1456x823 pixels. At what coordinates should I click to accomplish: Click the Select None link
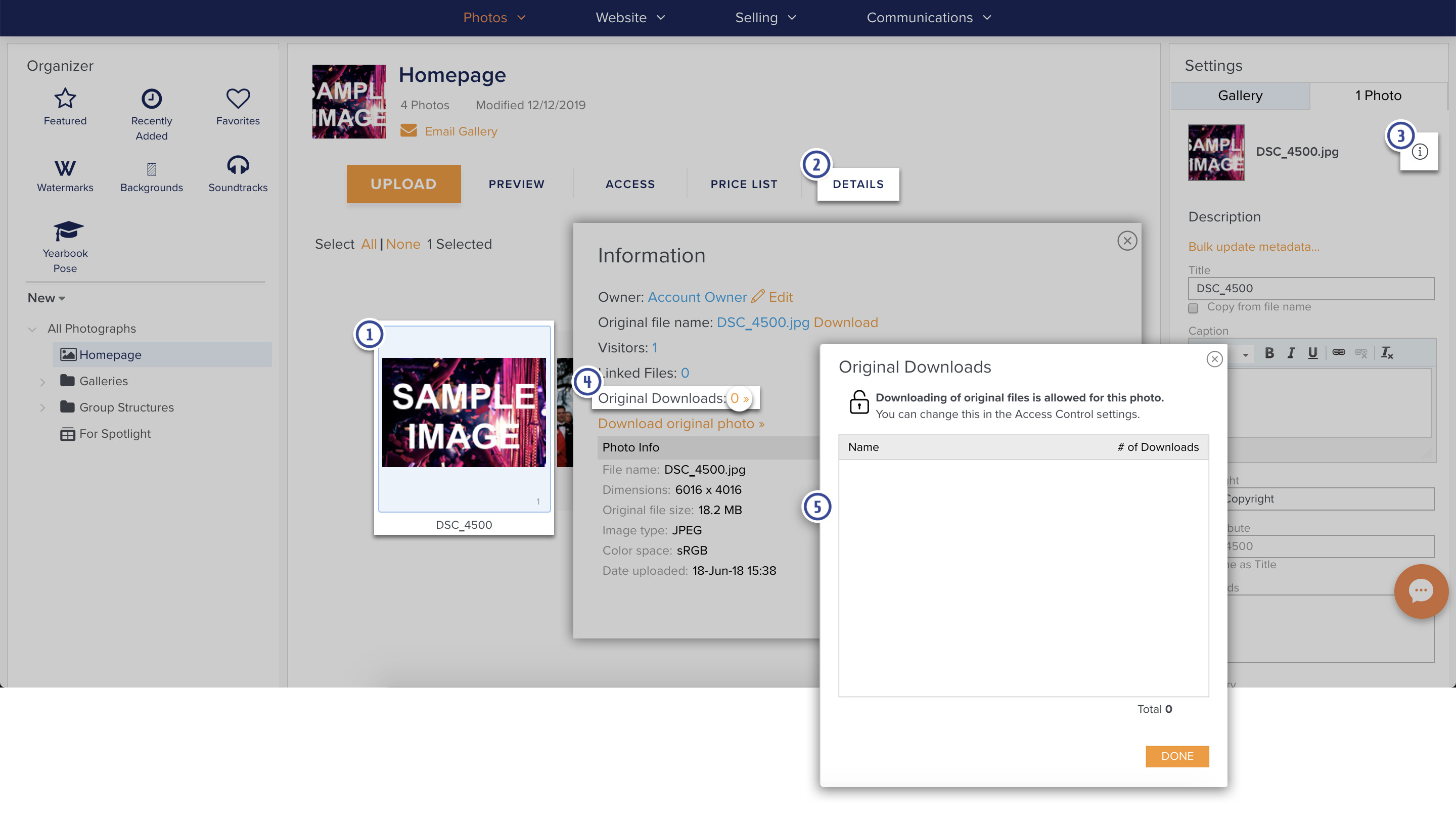[403, 244]
